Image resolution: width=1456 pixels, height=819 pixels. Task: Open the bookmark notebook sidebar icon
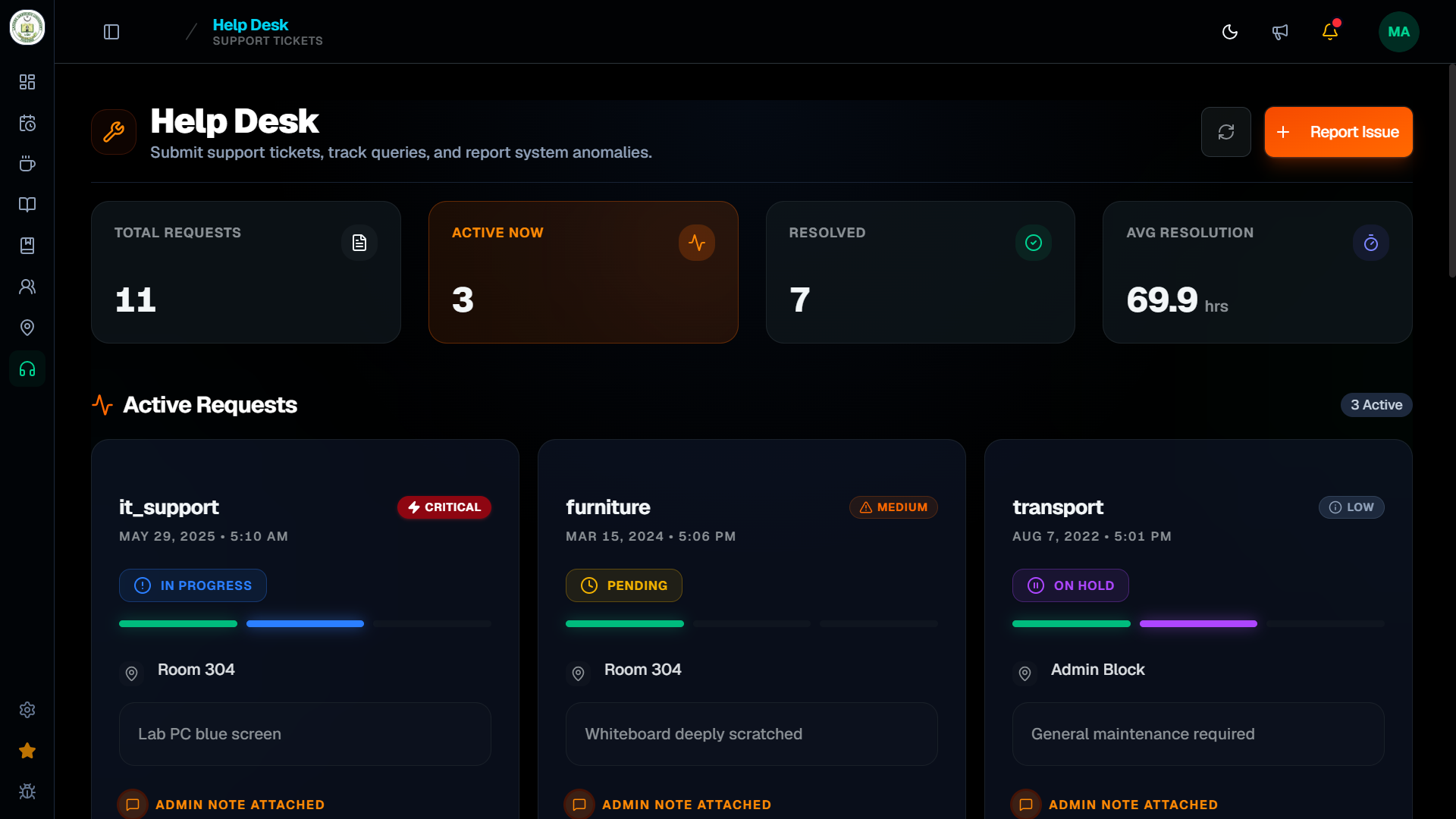(27, 246)
